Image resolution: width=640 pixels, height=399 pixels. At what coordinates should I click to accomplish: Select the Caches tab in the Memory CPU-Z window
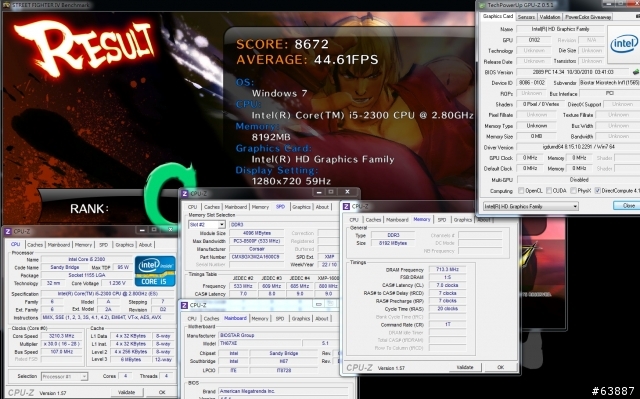373,219
